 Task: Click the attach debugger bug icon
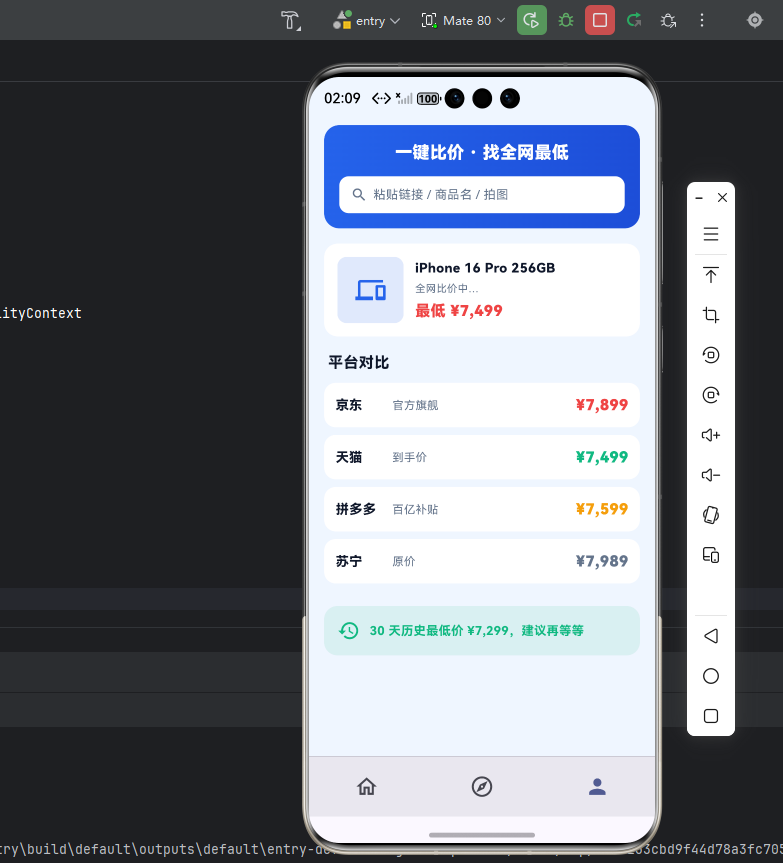pyautogui.click(x=668, y=21)
